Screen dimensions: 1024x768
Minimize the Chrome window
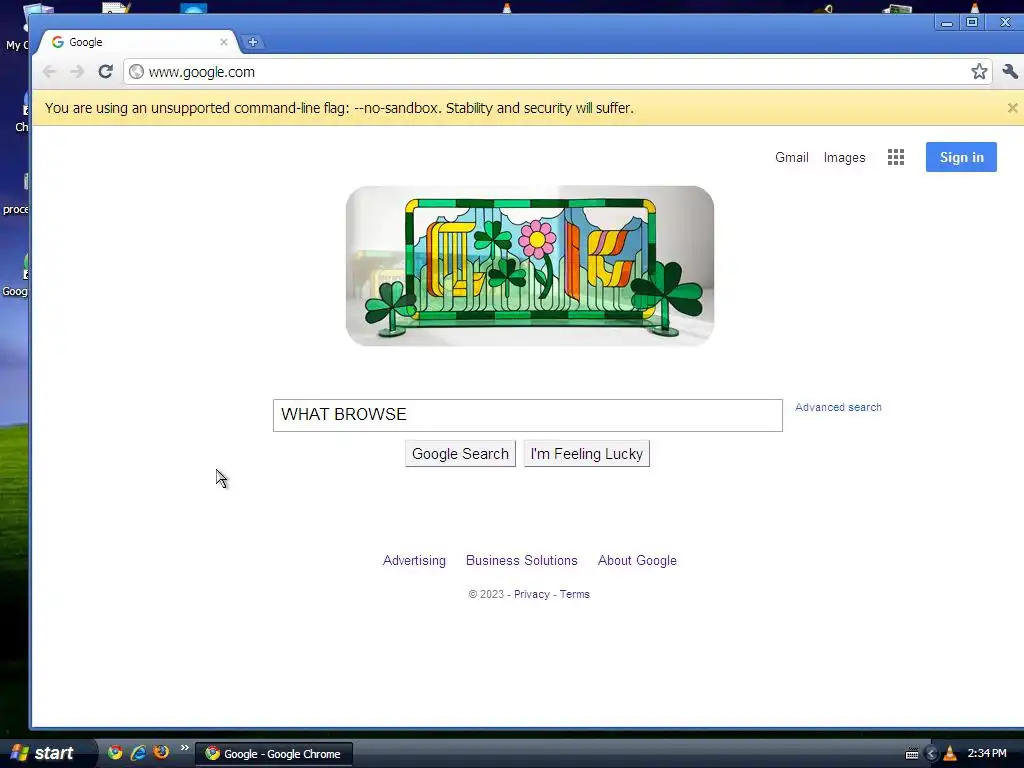pos(946,23)
